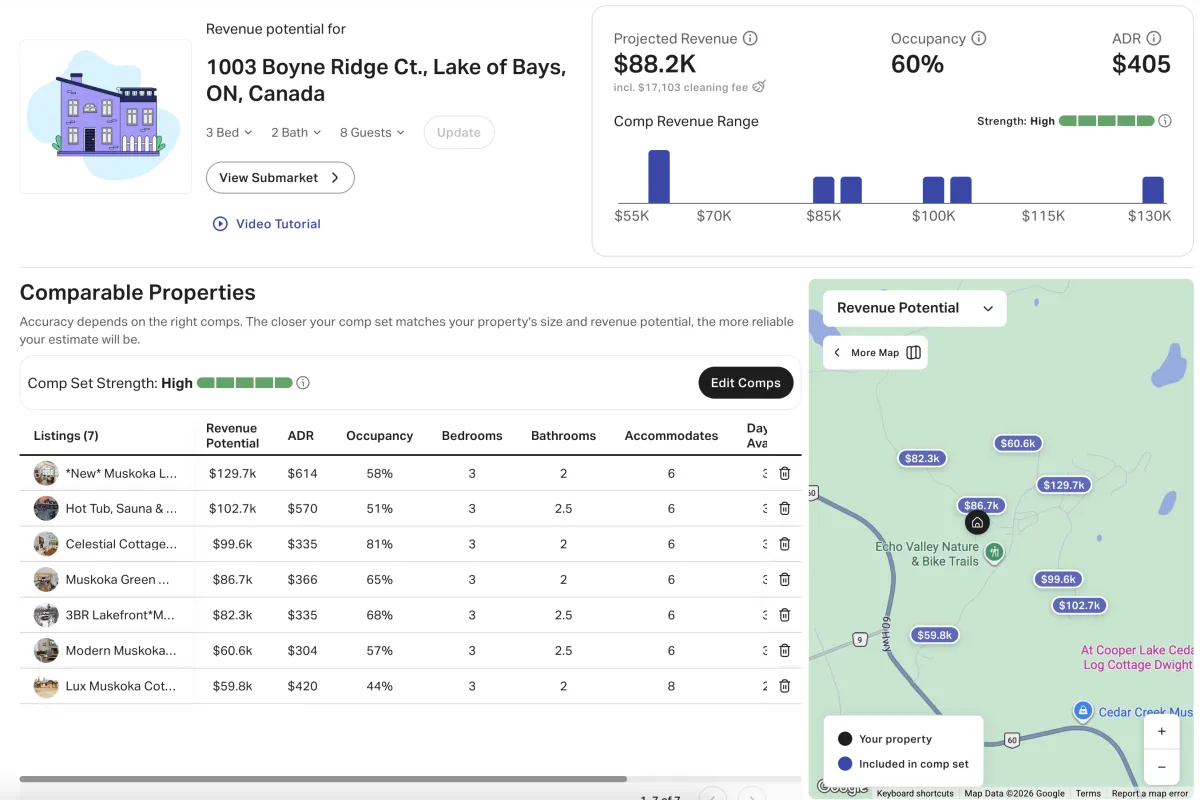Zoom in on the map
1200x800 pixels.
point(1161,731)
